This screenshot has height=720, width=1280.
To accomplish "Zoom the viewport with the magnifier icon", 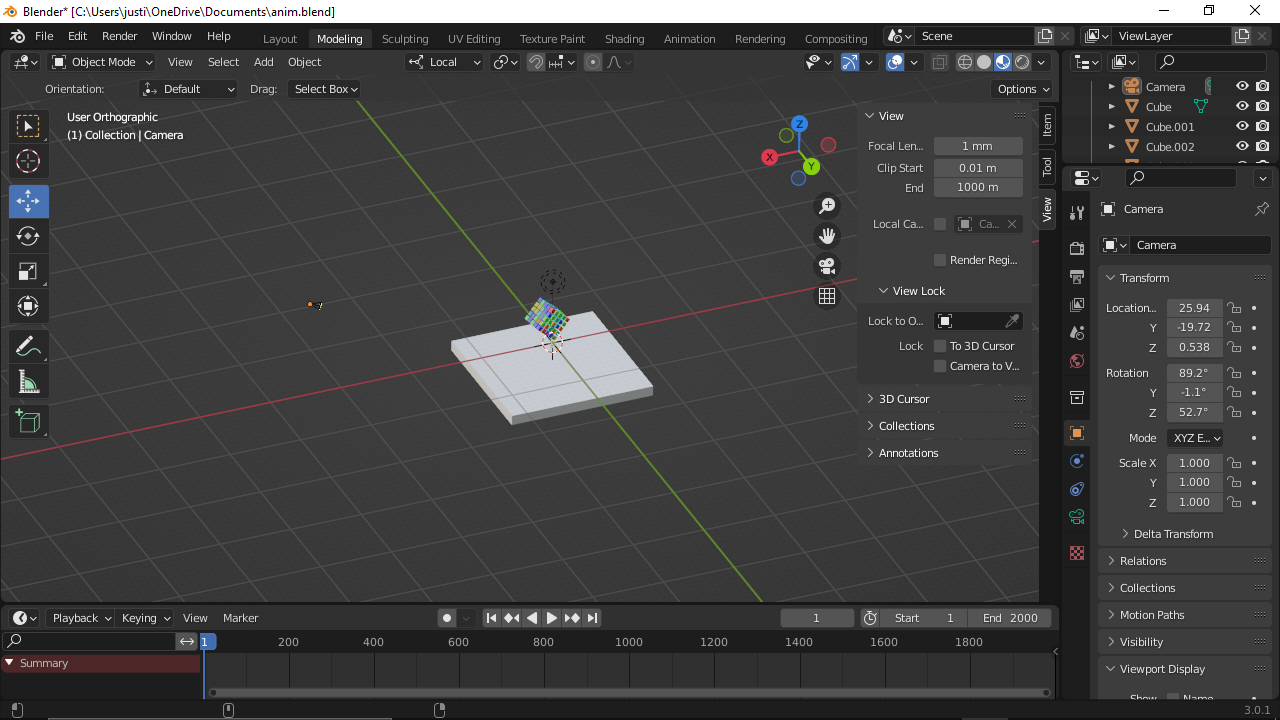I will (827, 205).
